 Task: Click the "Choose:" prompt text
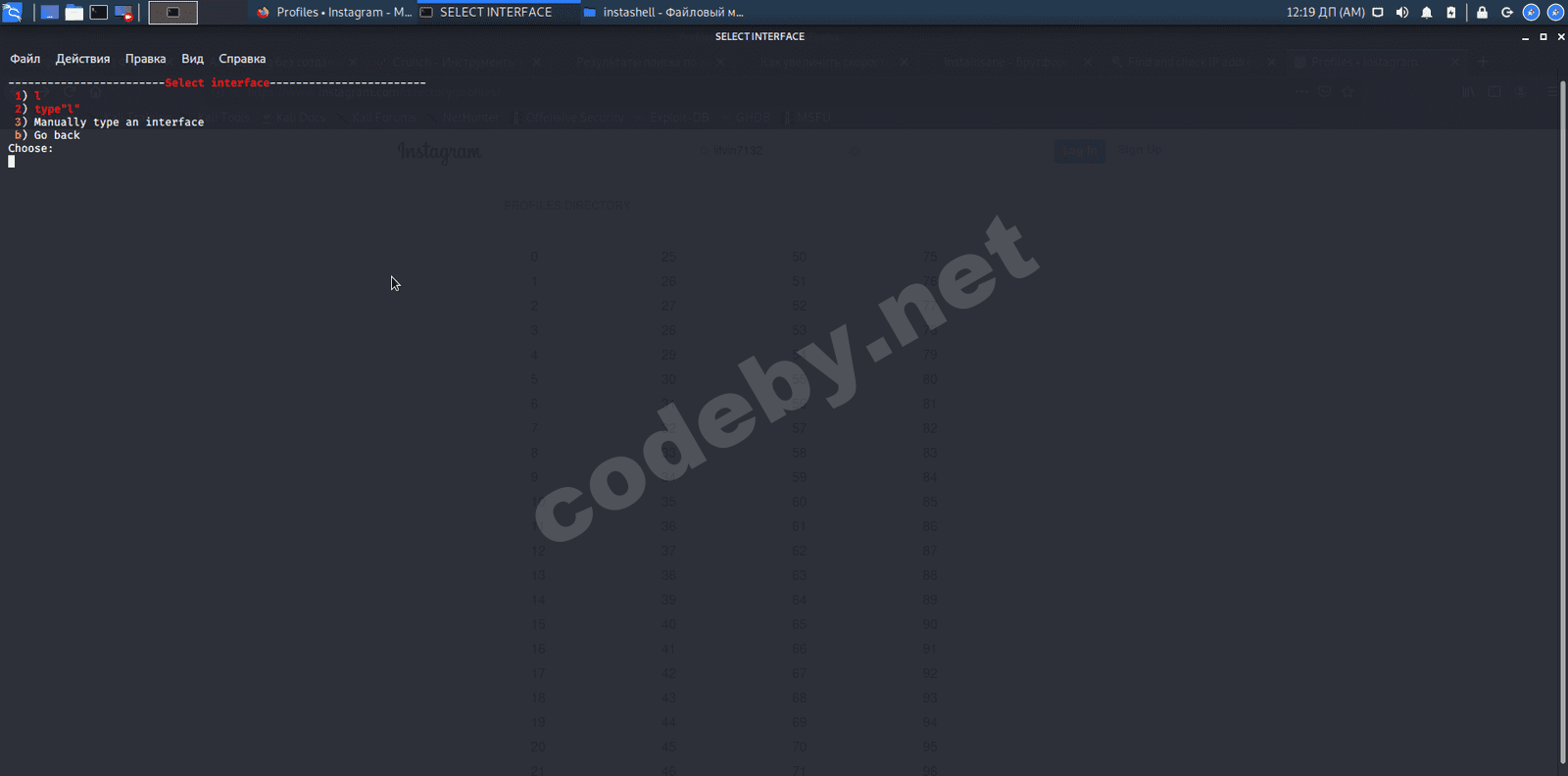[x=30, y=148]
